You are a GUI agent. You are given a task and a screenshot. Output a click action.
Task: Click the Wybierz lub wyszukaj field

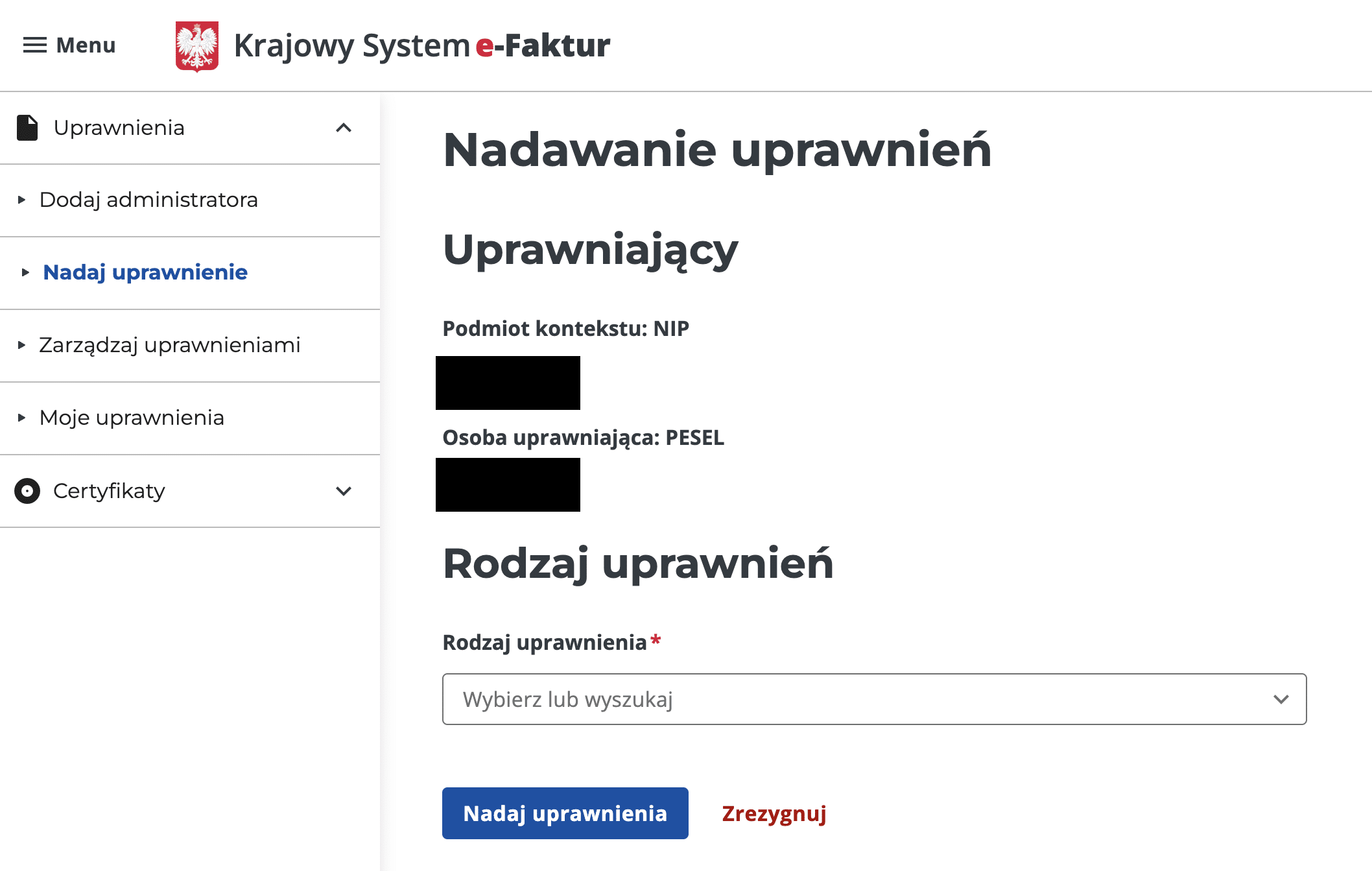[843, 699]
